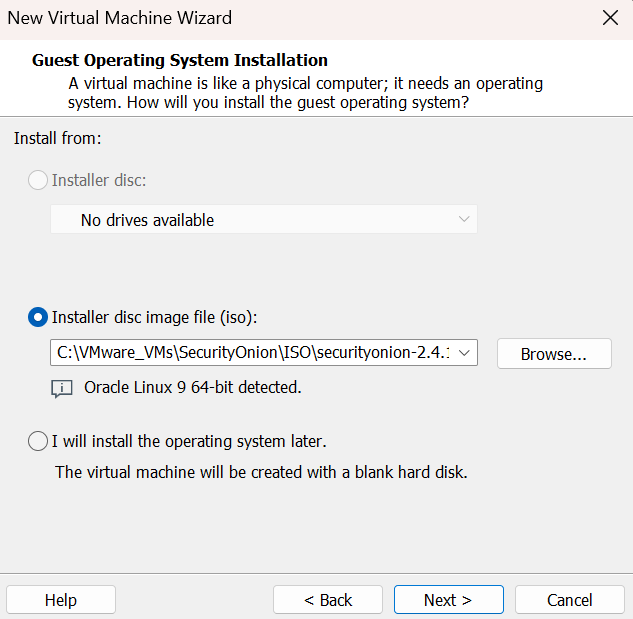
Task: Click the info icon beside Oracle Linux detected
Action: 62,388
